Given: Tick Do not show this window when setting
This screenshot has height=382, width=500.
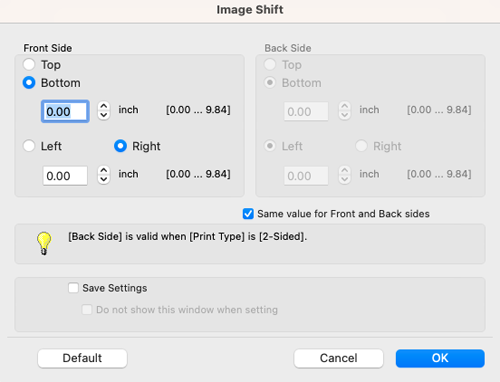Looking at the screenshot, I should point(87,310).
